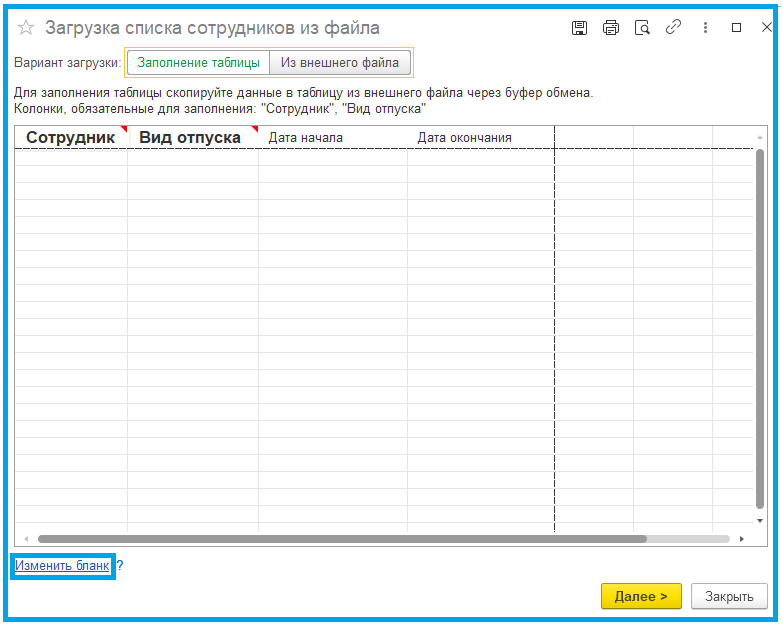The image size is (783, 625).
Task: Select the Заполнение таблицы loading option
Action: (x=198, y=63)
